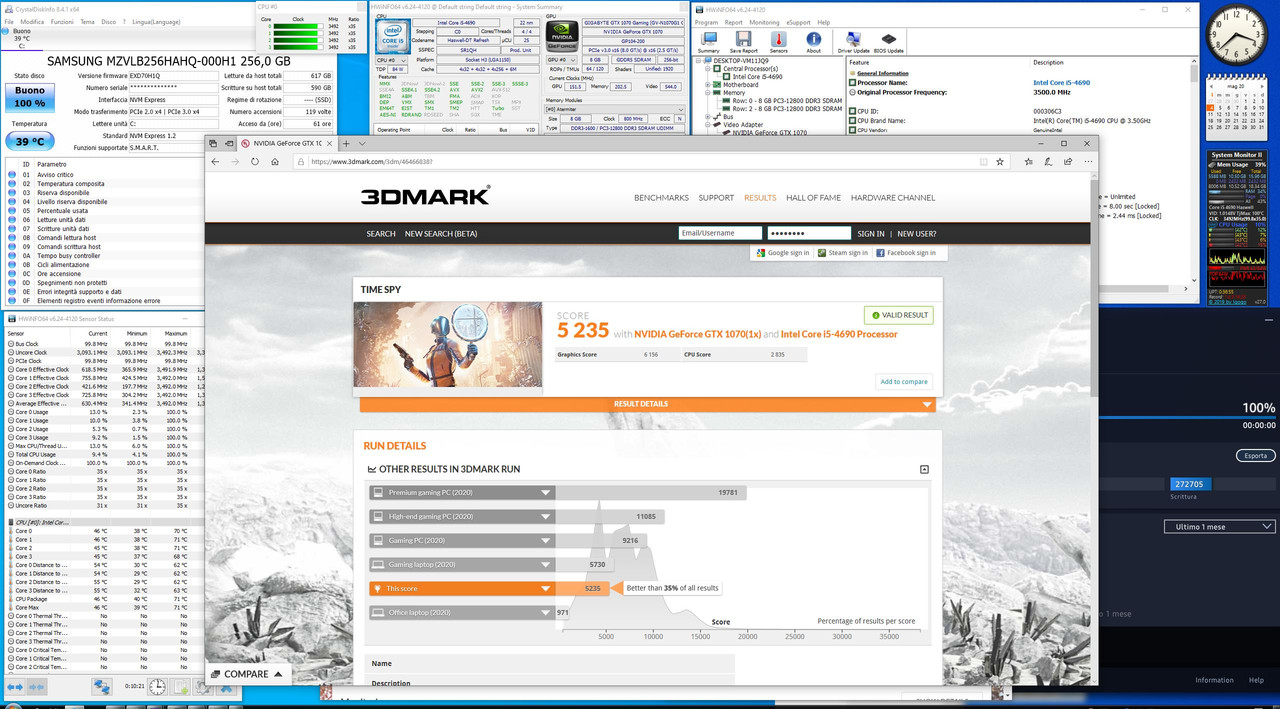Click the VALID RESULT badge
The height and width of the screenshot is (709, 1280).
[x=900, y=315]
